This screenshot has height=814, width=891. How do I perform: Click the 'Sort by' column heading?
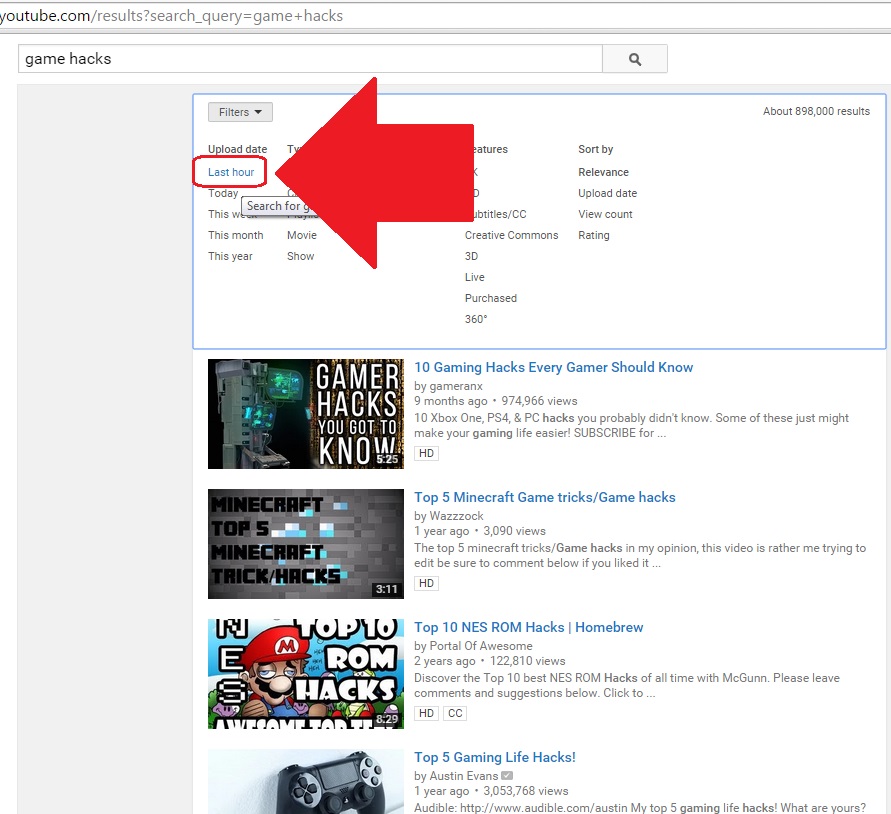pos(596,149)
